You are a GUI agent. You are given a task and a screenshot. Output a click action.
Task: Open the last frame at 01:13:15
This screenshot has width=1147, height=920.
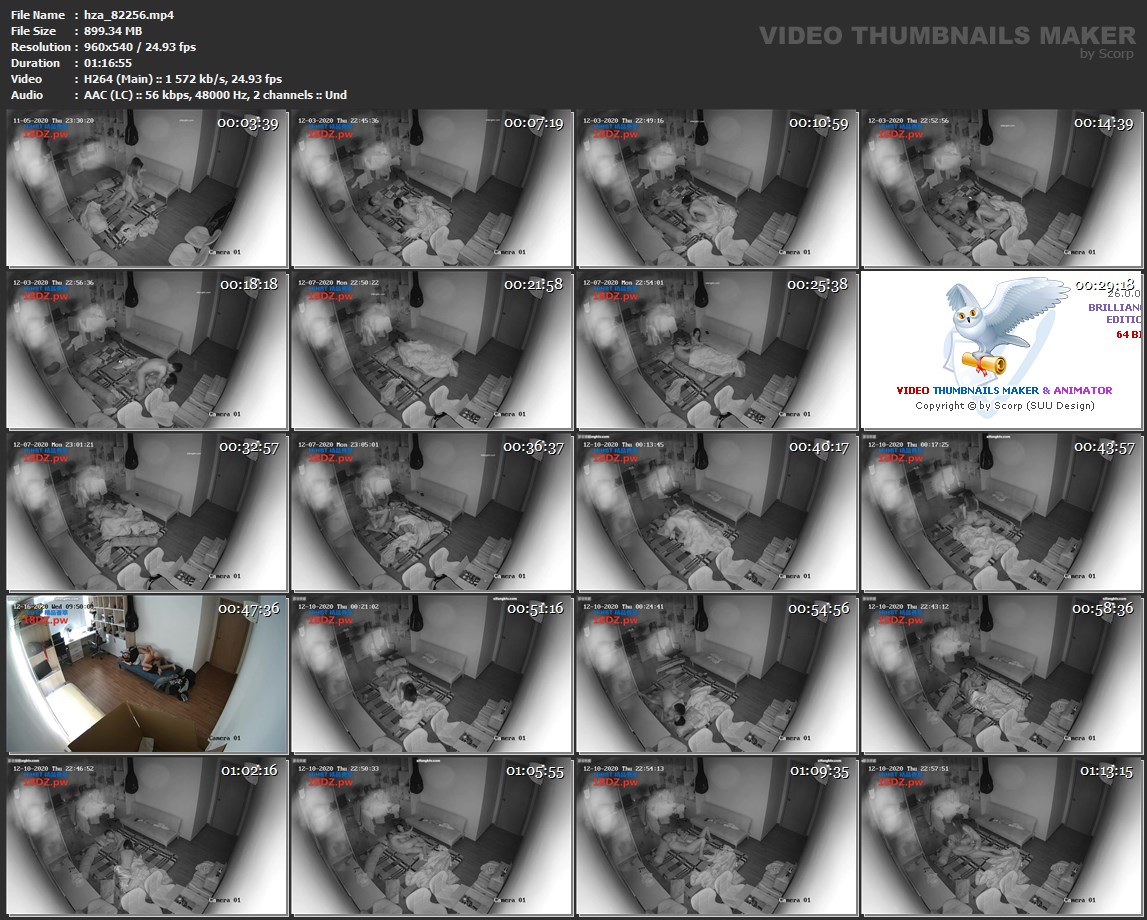click(1001, 837)
